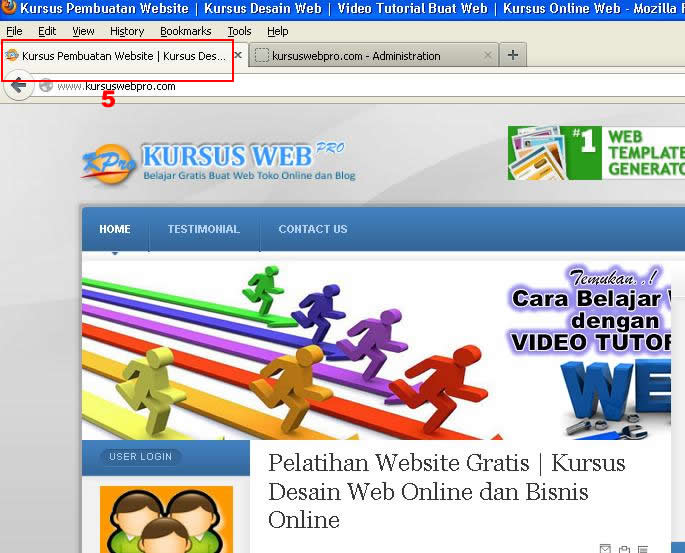685x553 pixels.
Task: Open the File menu
Action: click(x=14, y=31)
